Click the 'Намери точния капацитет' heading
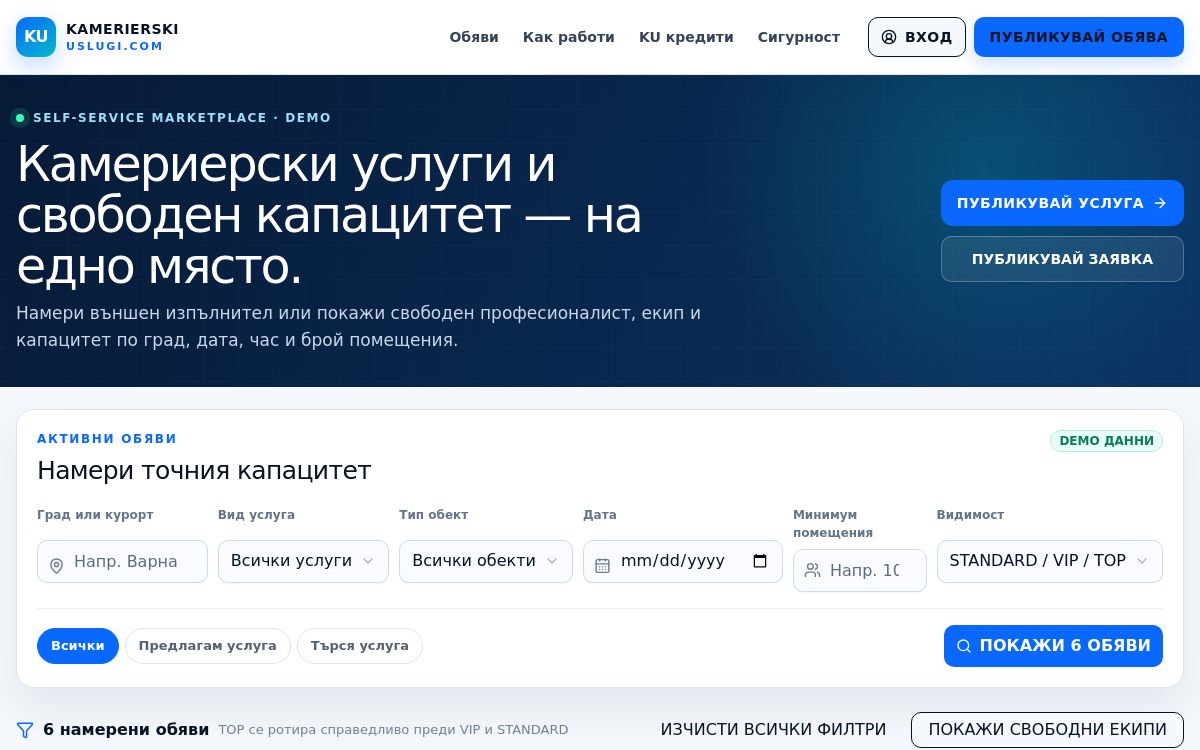Image resolution: width=1200 pixels, height=750 pixels. pyautogui.click(x=204, y=470)
